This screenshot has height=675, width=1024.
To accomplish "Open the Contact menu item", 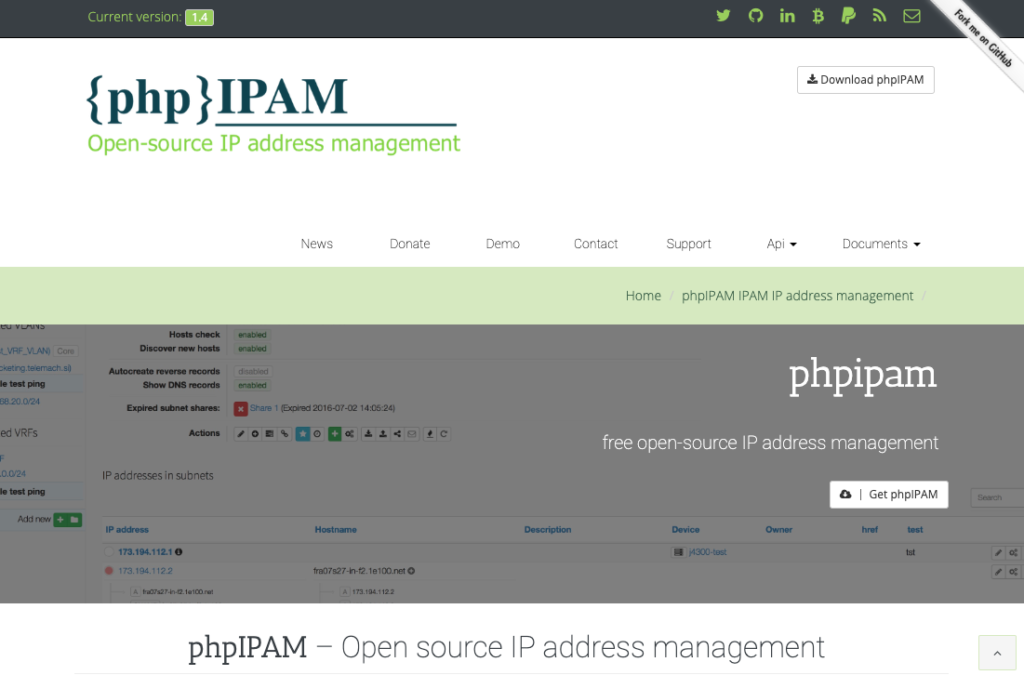I will tap(596, 243).
